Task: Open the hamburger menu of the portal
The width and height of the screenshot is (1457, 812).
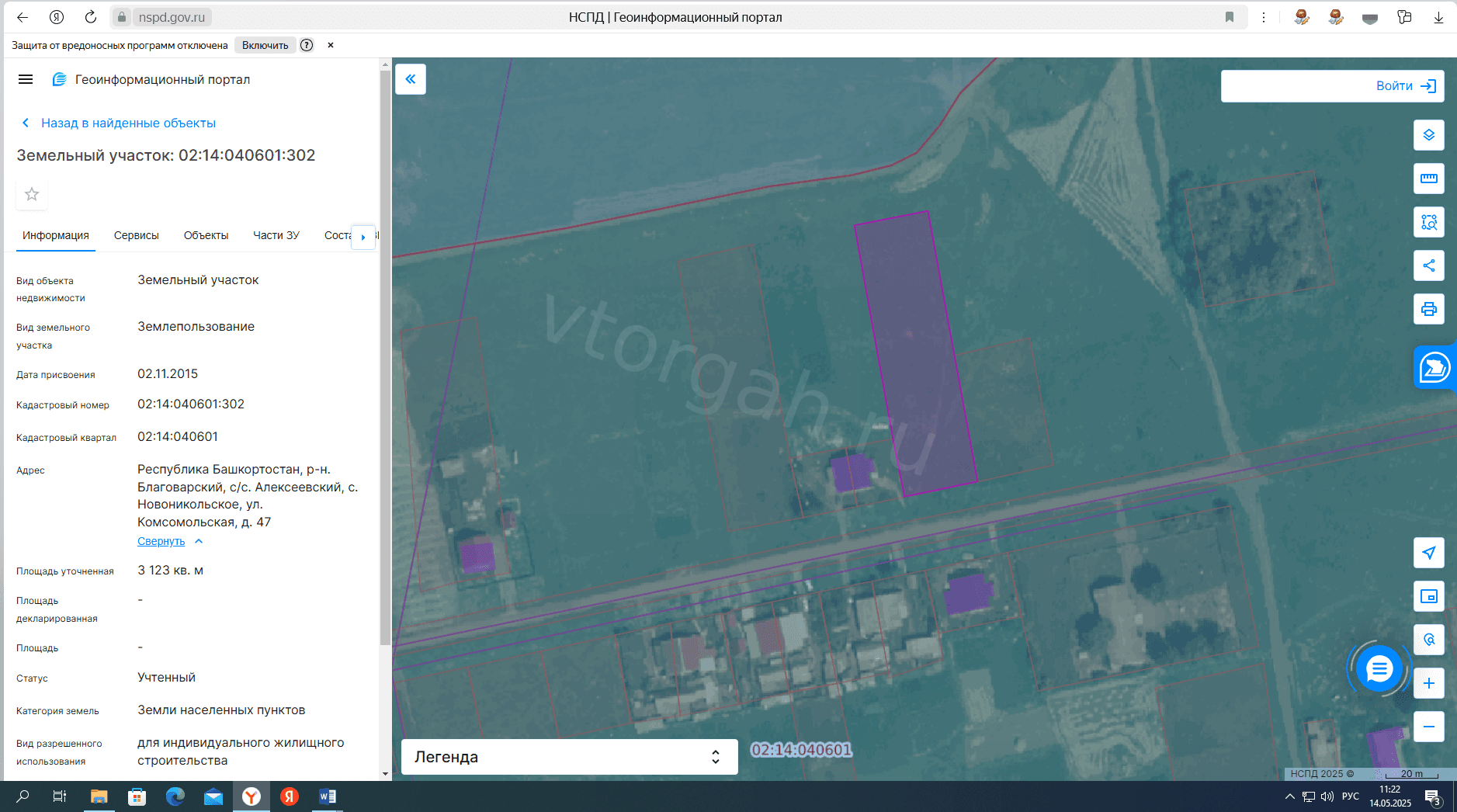Action: pyautogui.click(x=26, y=79)
